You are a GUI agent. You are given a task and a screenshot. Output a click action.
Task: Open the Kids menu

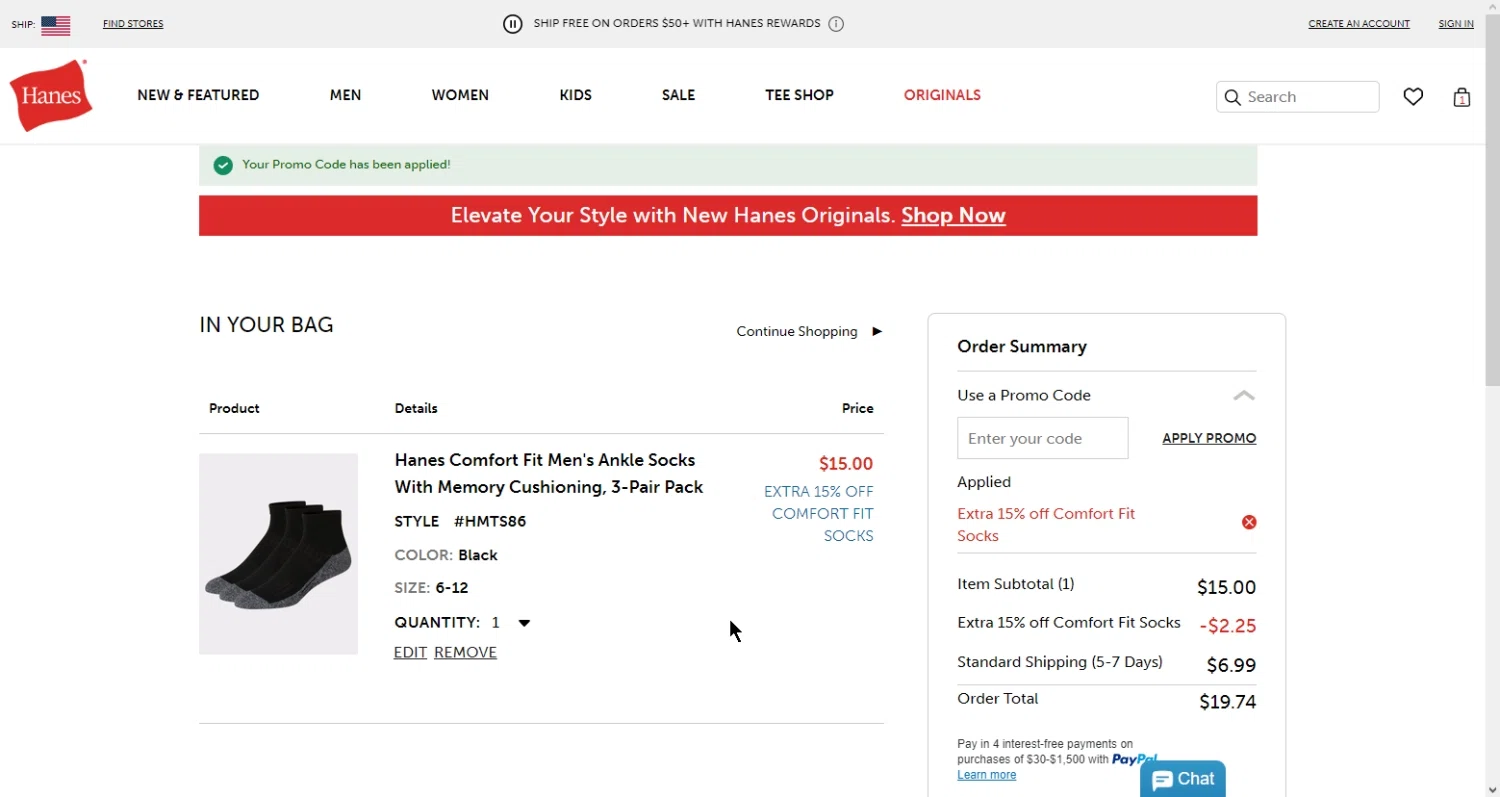click(x=576, y=95)
